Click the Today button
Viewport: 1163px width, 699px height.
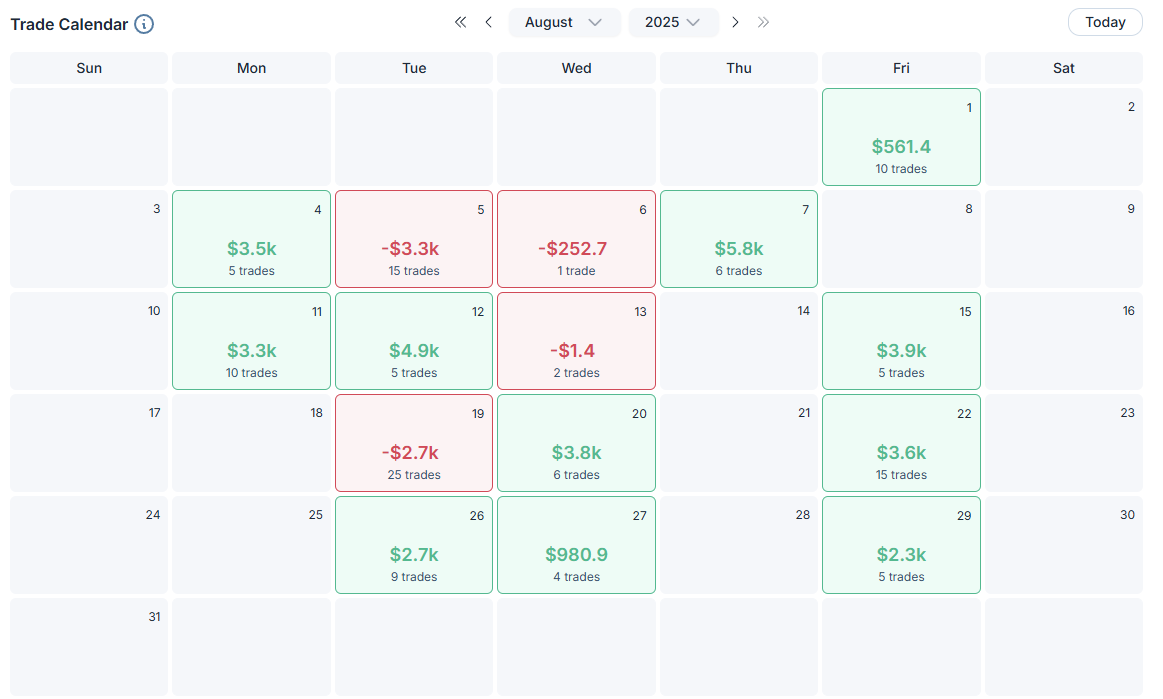1105,22
